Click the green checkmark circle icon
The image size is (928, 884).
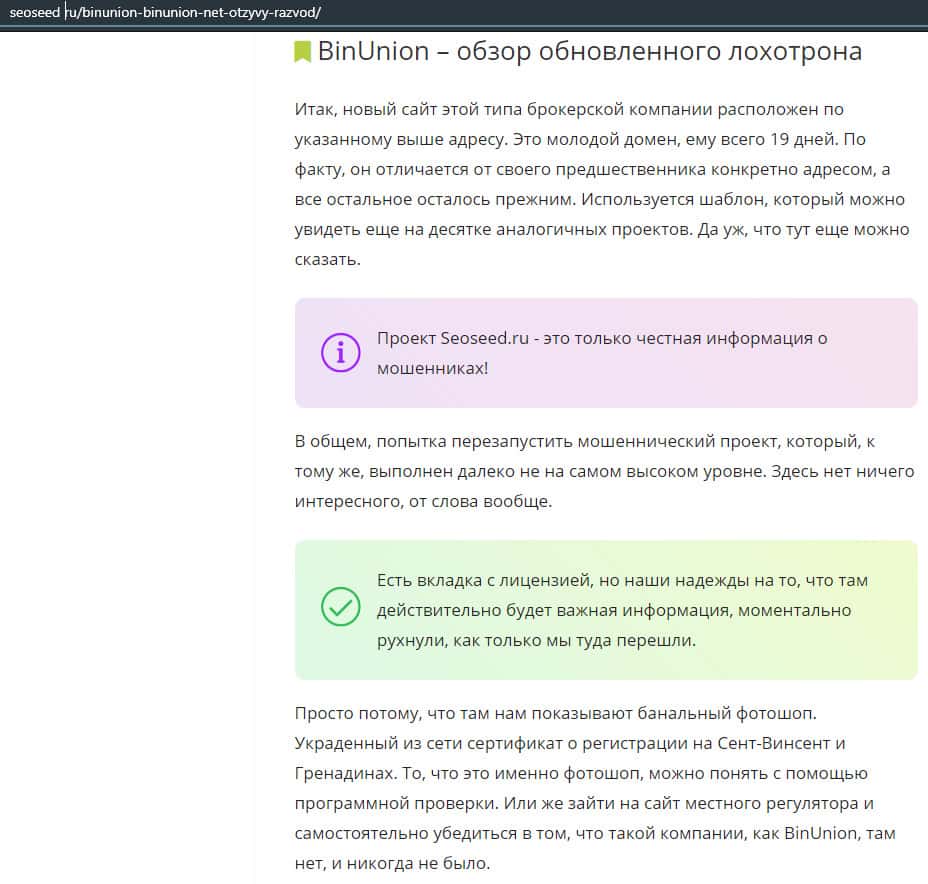[x=340, y=606]
